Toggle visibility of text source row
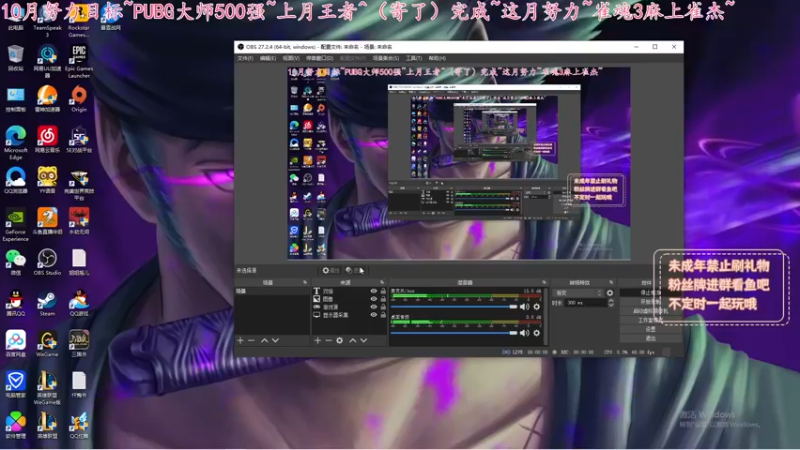Image resolution: width=800 pixels, height=450 pixels. point(373,291)
